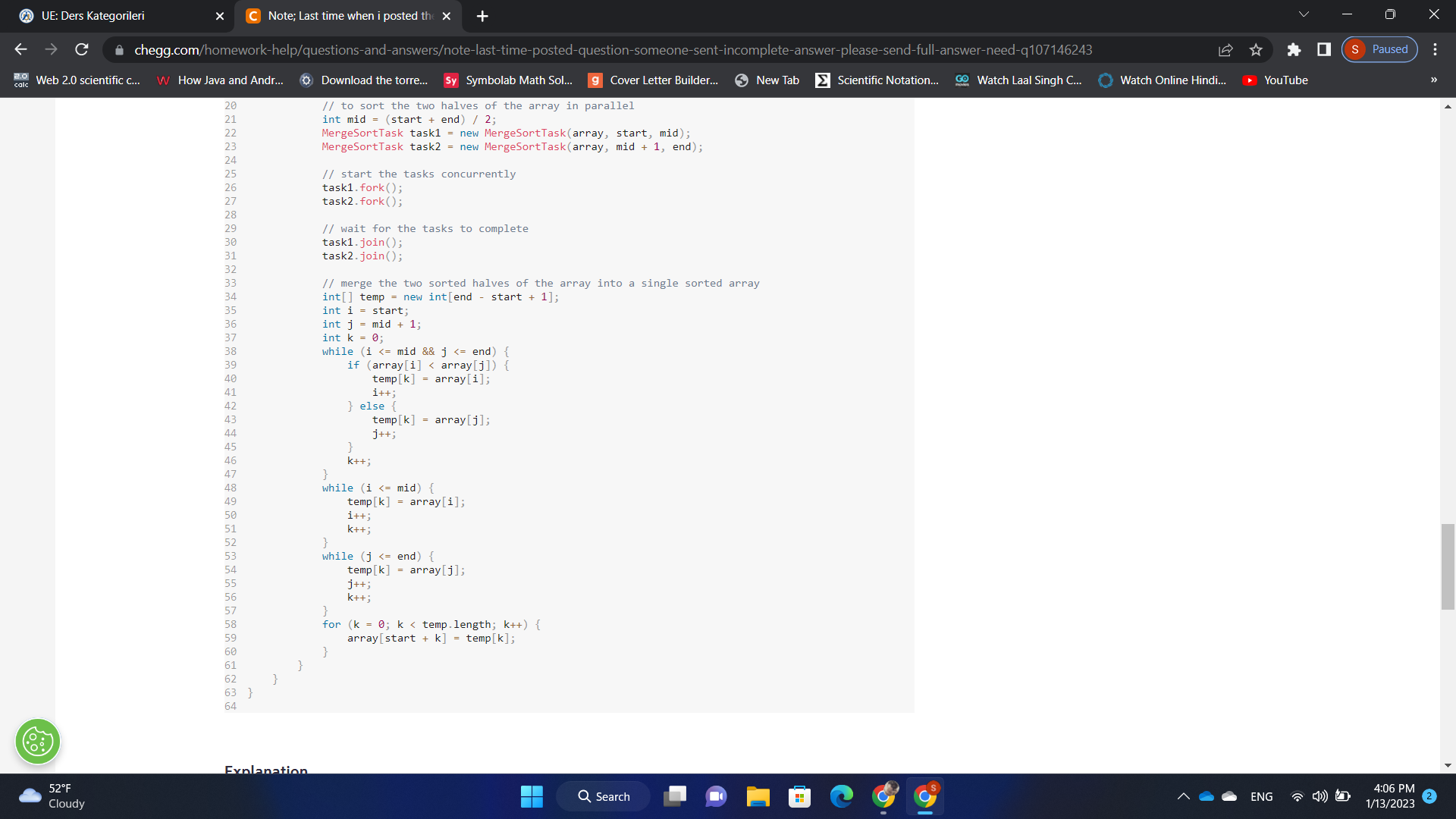
Task: Open a new browser tab
Action: (482, 15)
